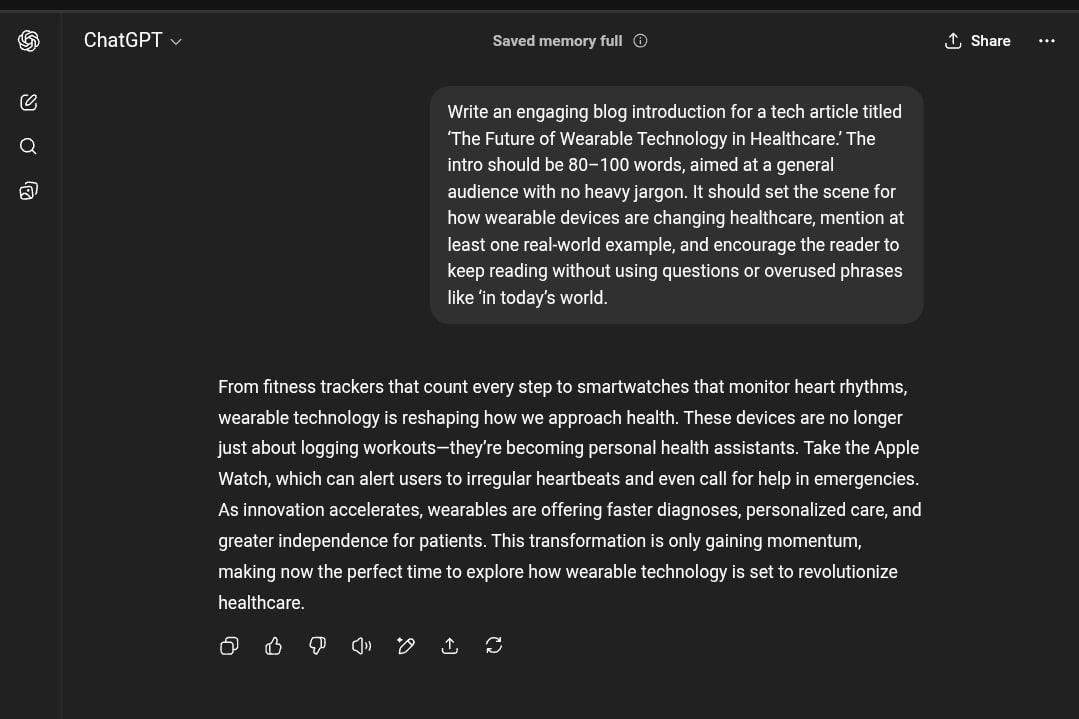Give the response a thumbs down

[x=317, y=645]
